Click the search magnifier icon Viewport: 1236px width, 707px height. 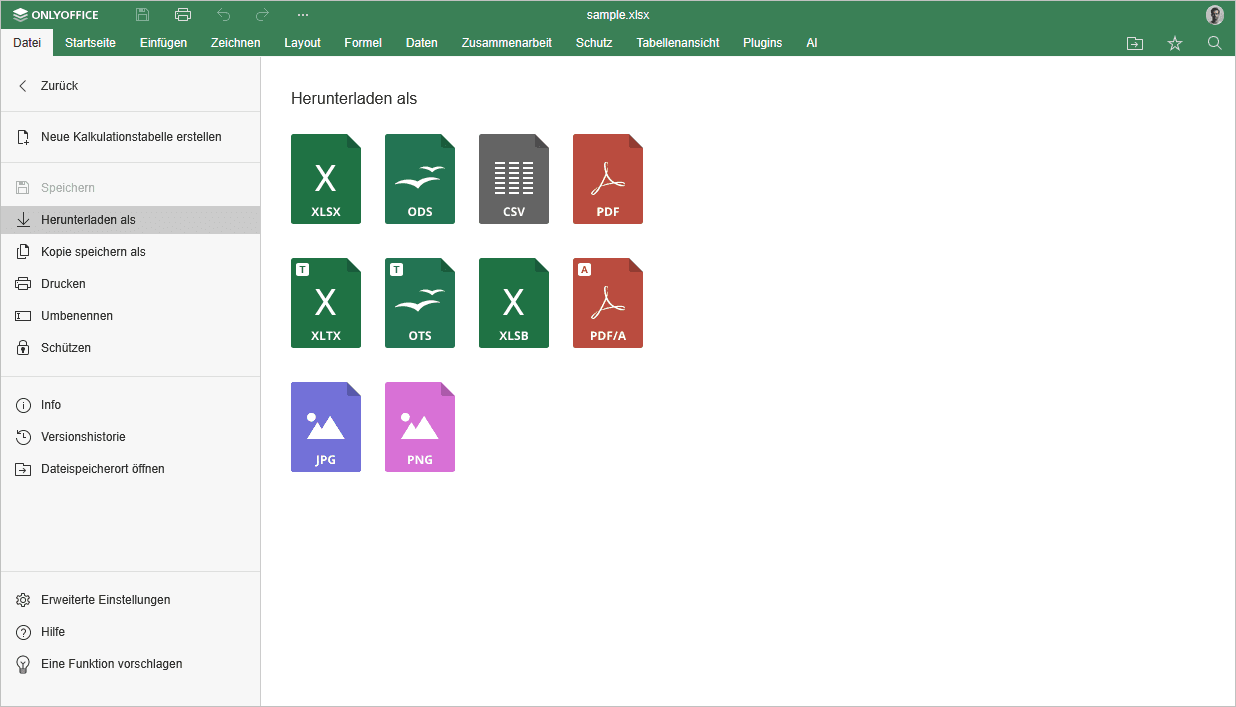(x=1214, y=43)
